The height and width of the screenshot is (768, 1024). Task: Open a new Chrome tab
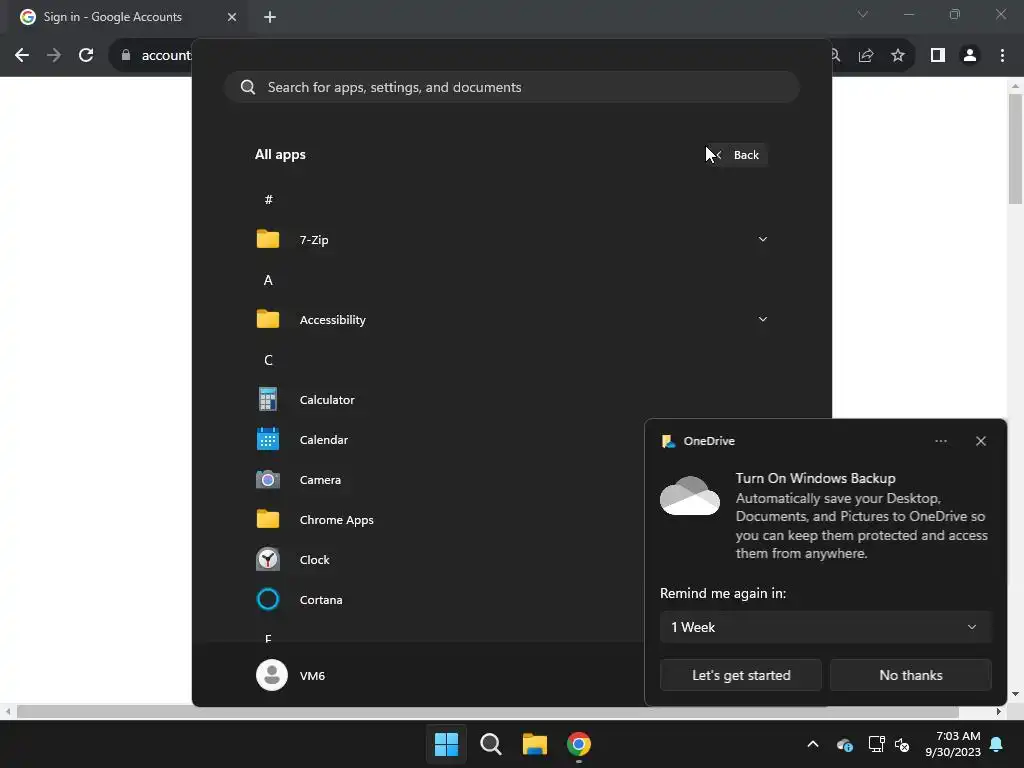[x=270, y=17]
